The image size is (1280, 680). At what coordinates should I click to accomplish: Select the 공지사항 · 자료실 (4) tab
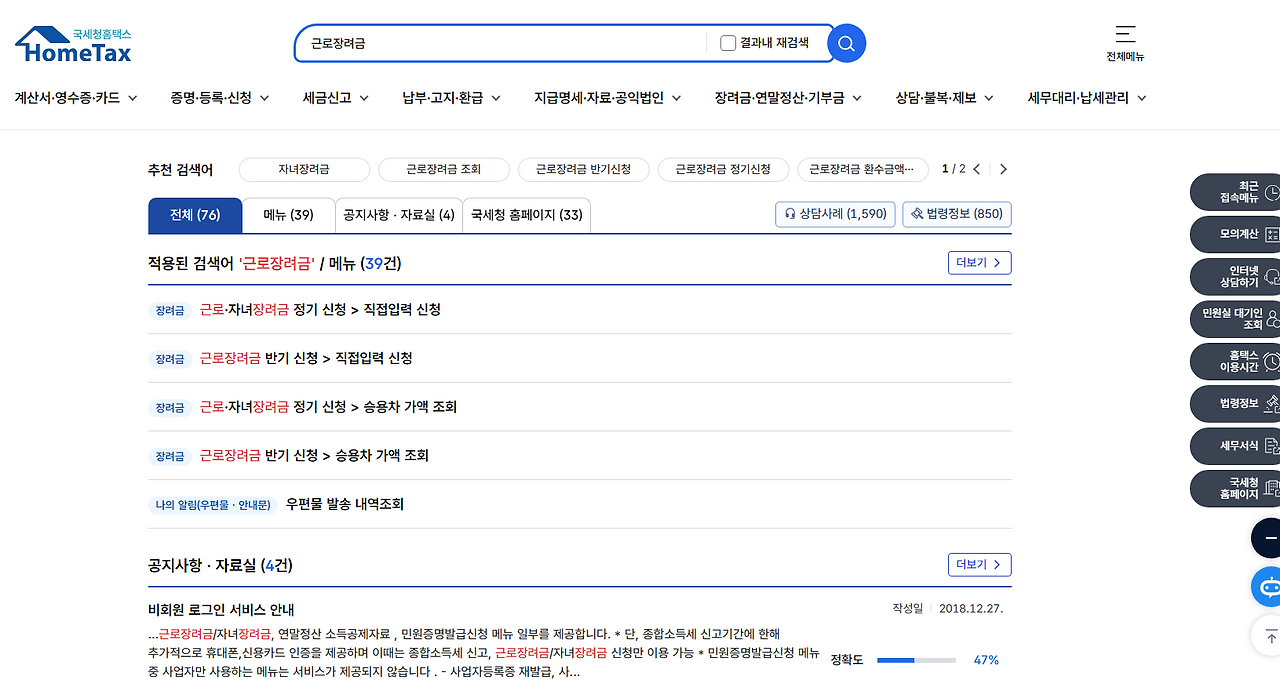click(x=399, y=215)
